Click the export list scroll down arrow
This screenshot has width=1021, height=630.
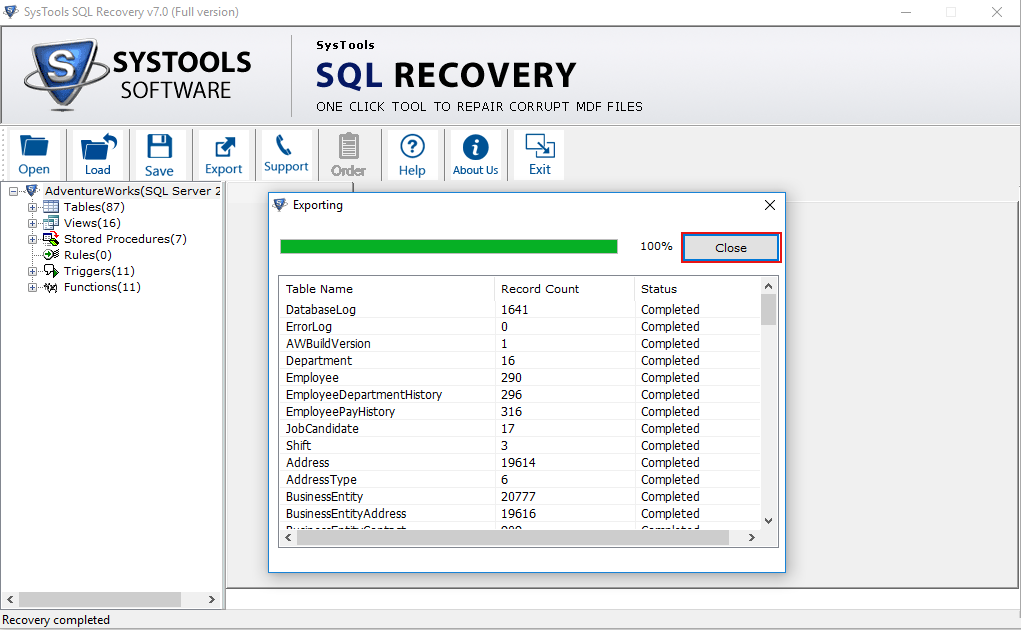(768, 521)
